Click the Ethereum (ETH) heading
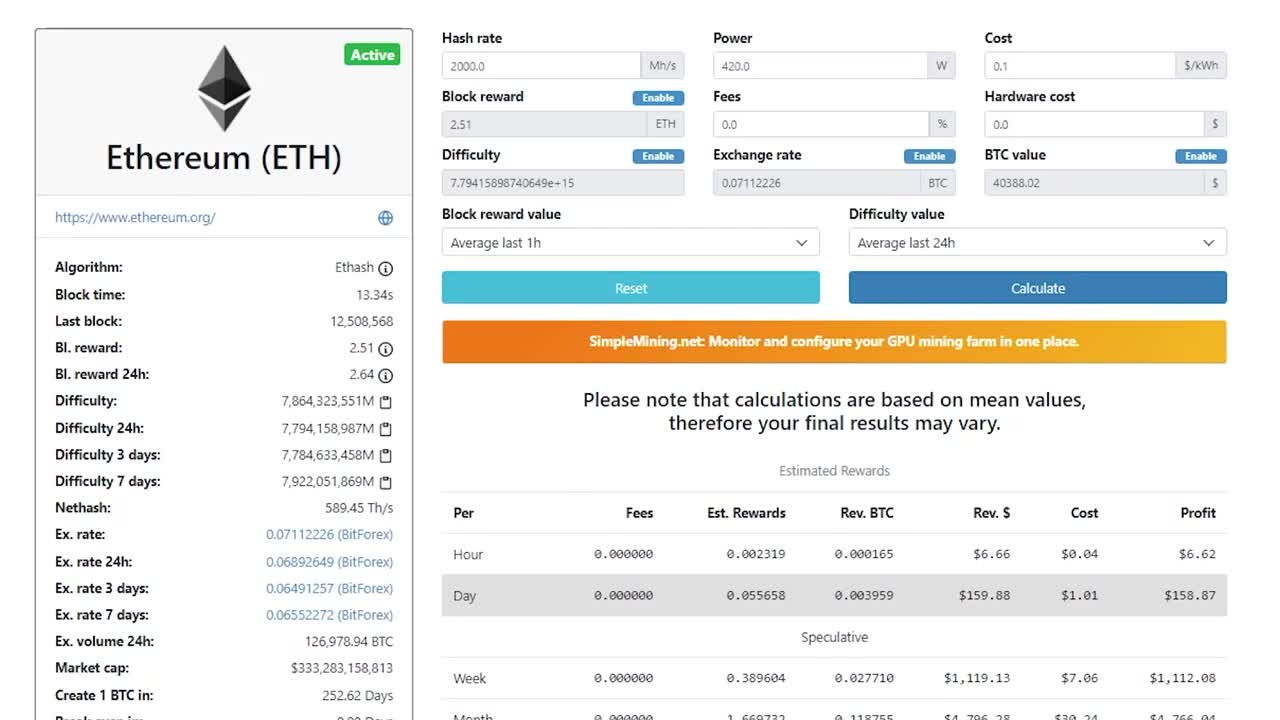 click(x=224, y=158)
